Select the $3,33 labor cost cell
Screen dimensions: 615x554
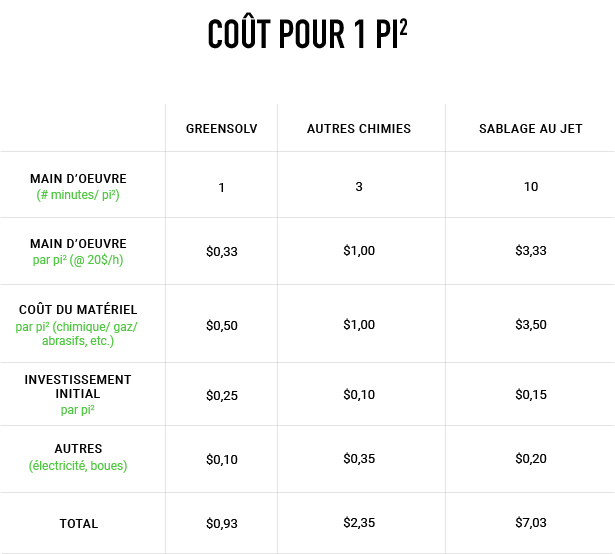point(530,251)
